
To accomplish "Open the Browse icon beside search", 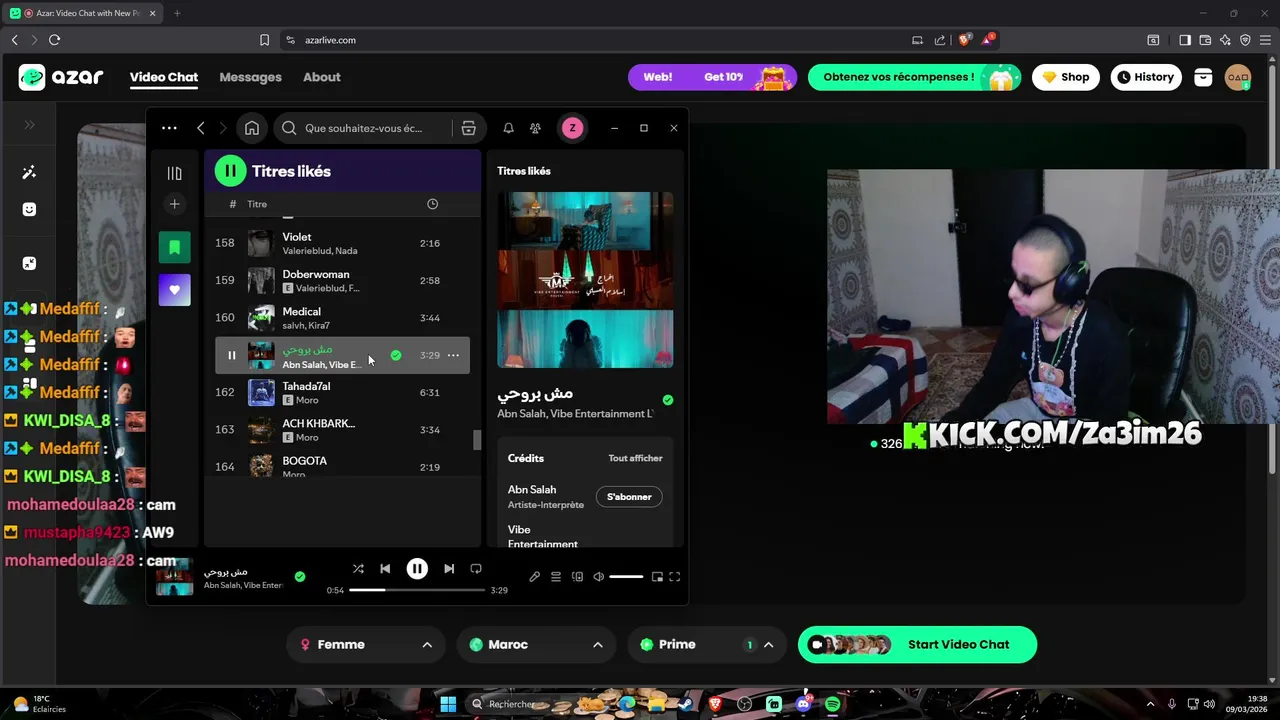I will 468,128.
